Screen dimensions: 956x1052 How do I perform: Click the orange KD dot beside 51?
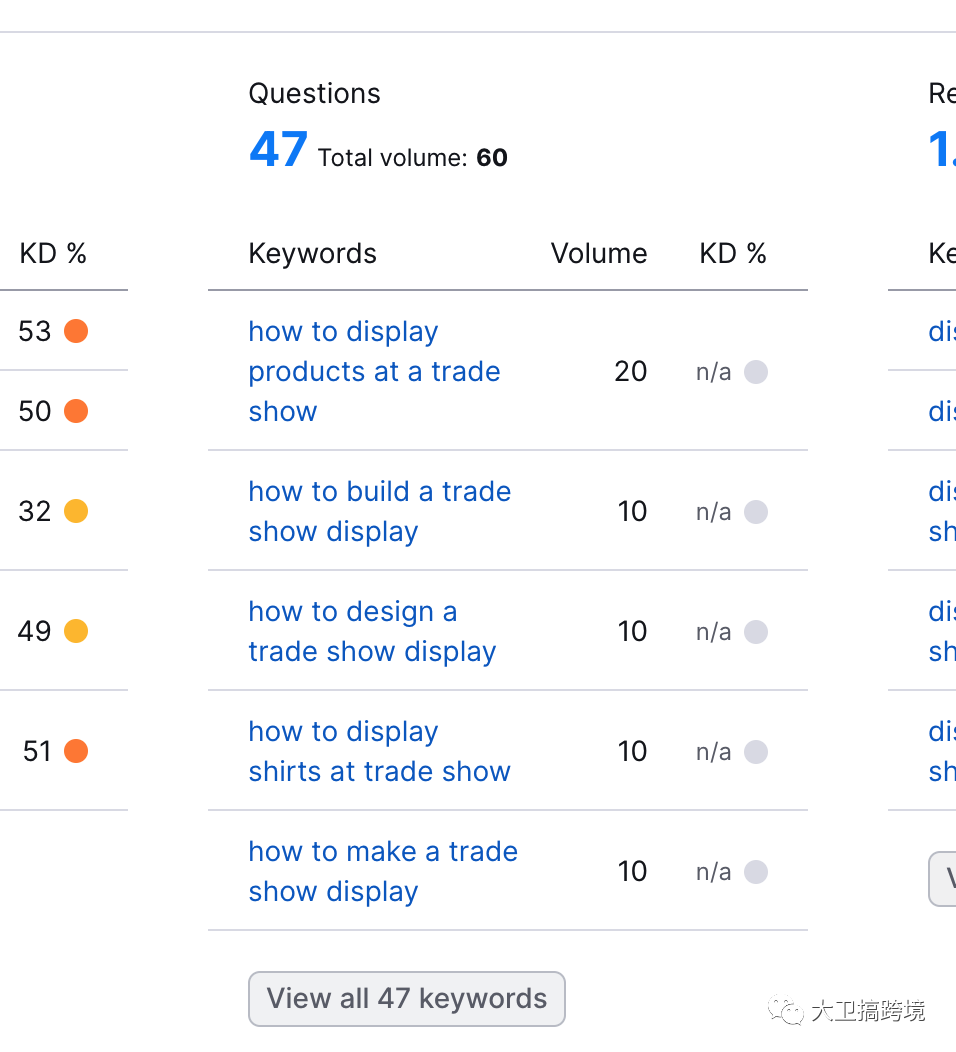coord(76,751)
